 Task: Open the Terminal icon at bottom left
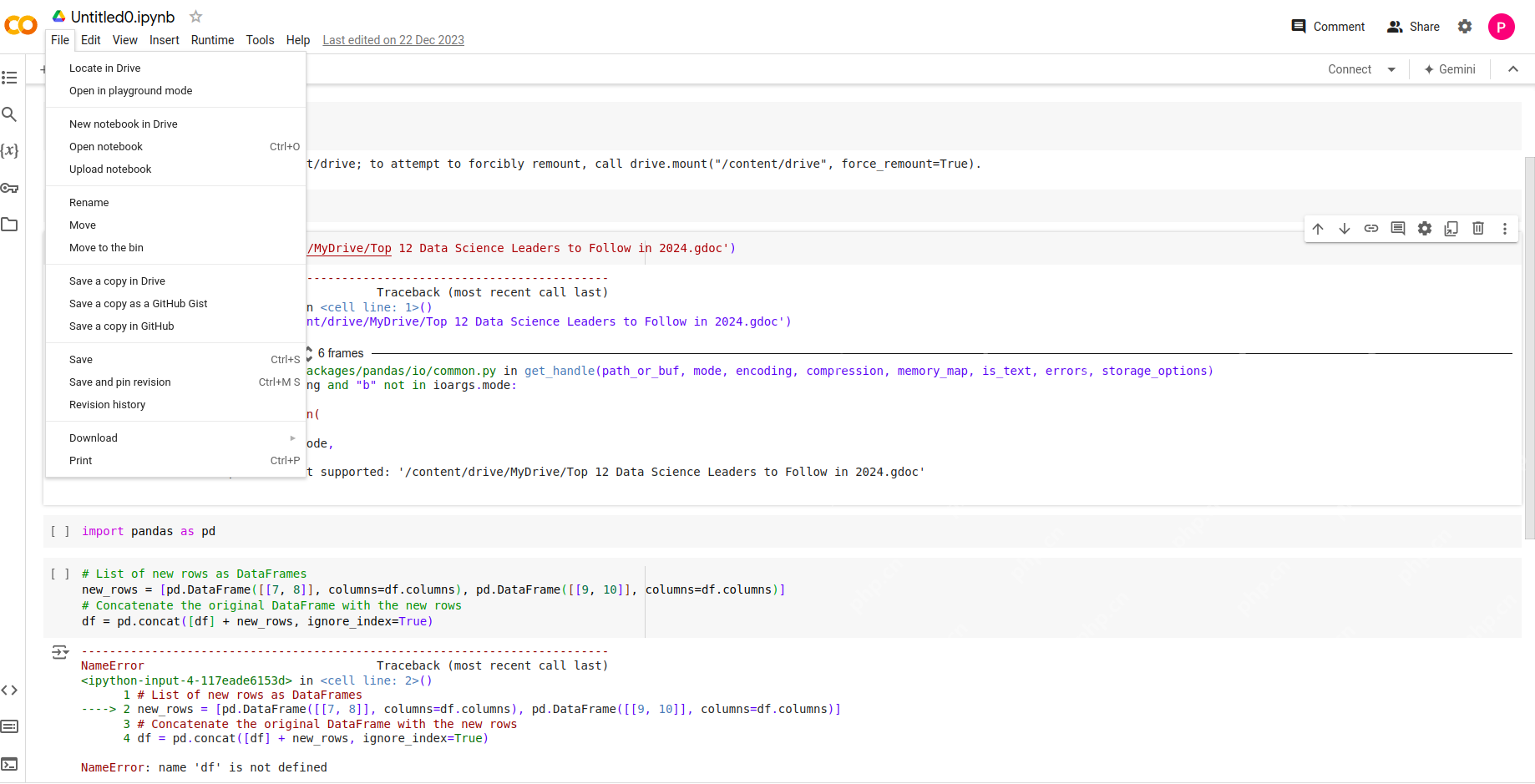click(9, 764)
